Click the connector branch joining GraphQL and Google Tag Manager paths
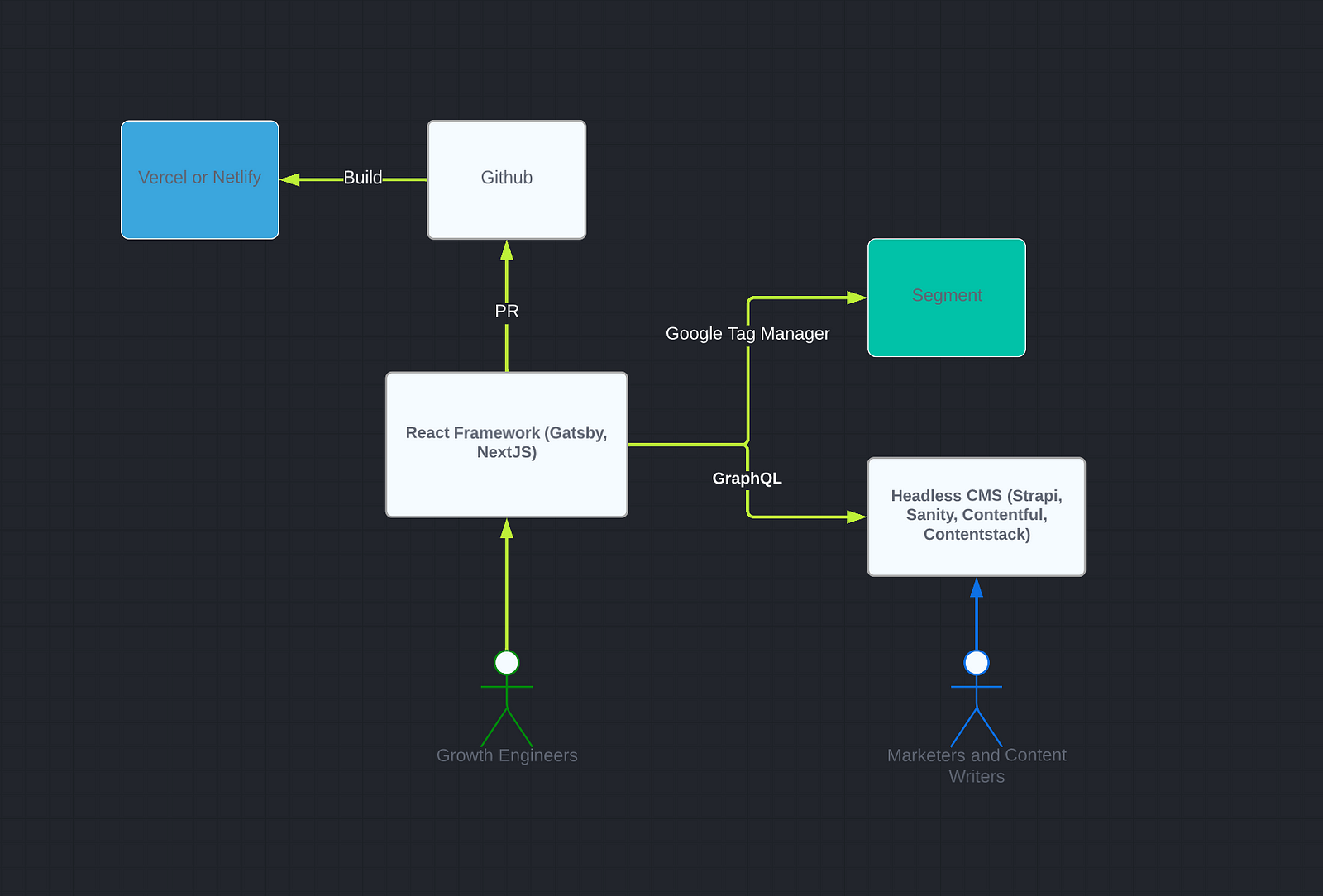Image resolution: width=1323 pixels, height=896 pixels. (x=747, y=444)
